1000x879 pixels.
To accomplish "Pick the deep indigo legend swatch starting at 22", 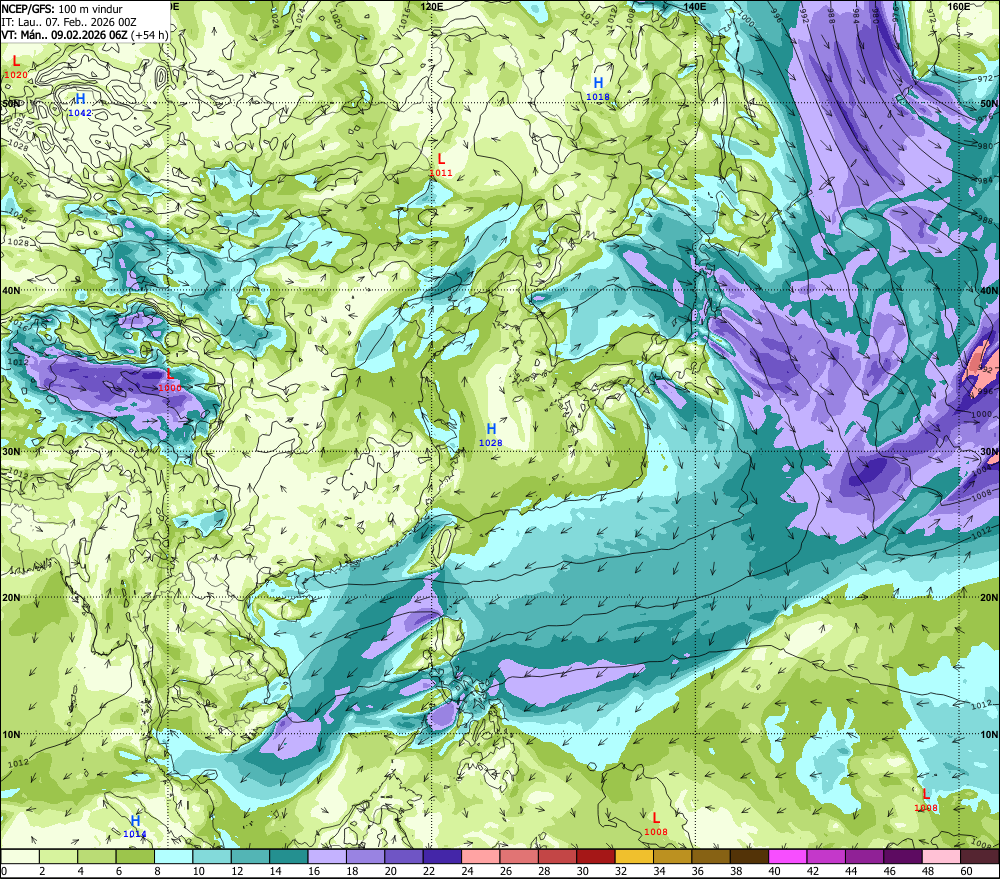I will point(443,856).
